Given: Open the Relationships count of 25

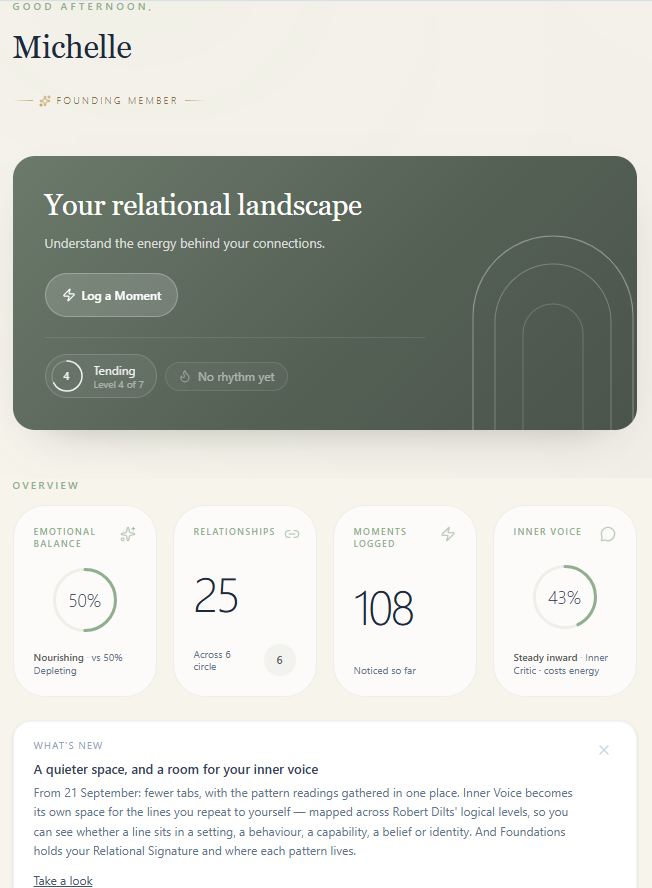Looking at the screenshot, I should click(216, 595).
